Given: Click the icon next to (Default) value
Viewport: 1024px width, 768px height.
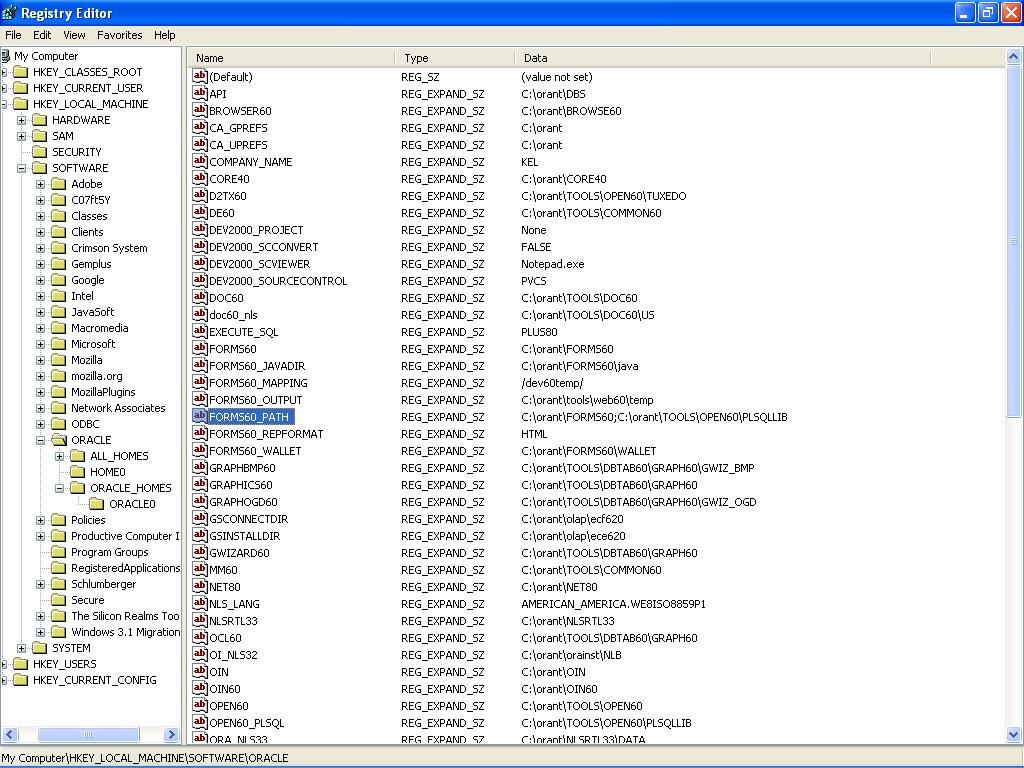Looking at the screenshot, I should (x=200, y=77).
